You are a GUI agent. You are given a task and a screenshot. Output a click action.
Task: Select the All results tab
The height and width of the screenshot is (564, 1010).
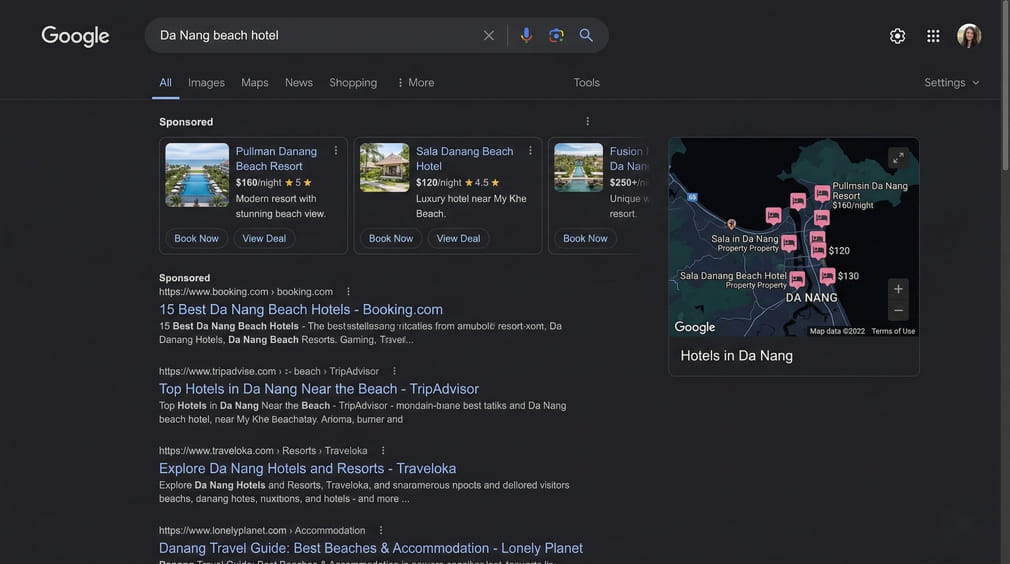[166, 82]
